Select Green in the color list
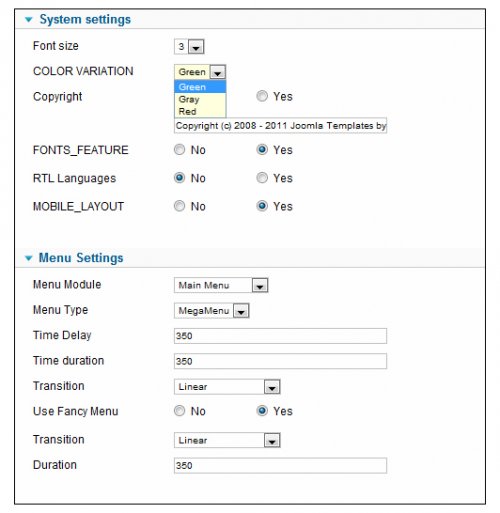The image size is (500, 513). coord(200,87)
